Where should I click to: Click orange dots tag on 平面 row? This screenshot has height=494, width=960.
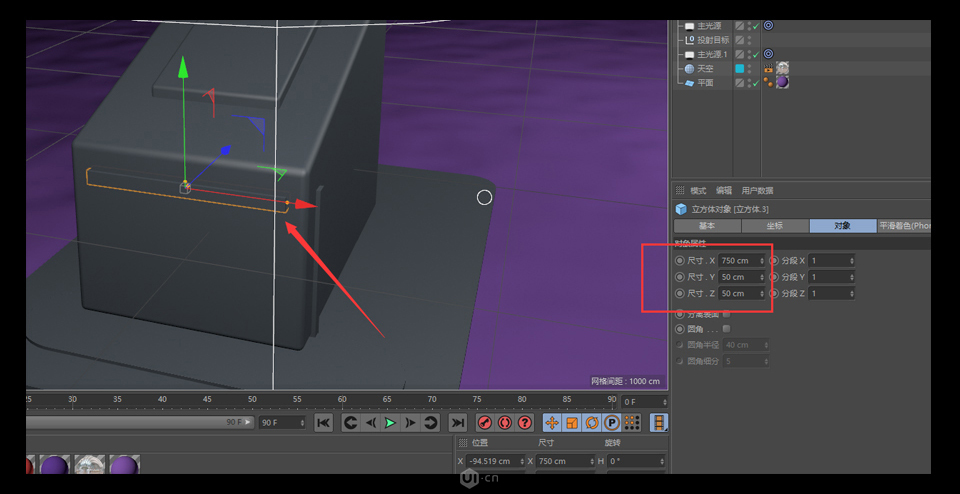(x=768, y=83)
